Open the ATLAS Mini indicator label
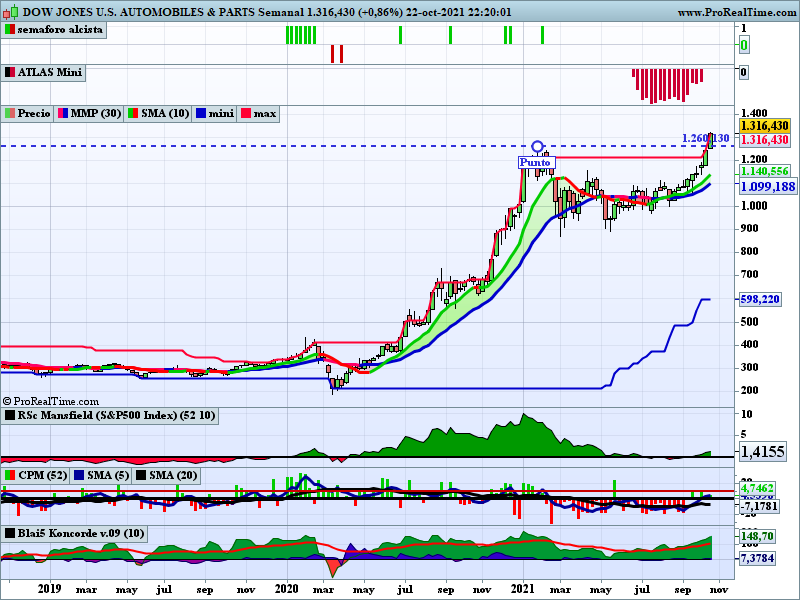Image resolution: width=800 pixels, height=600 pixels. click(x=44, y=72)
